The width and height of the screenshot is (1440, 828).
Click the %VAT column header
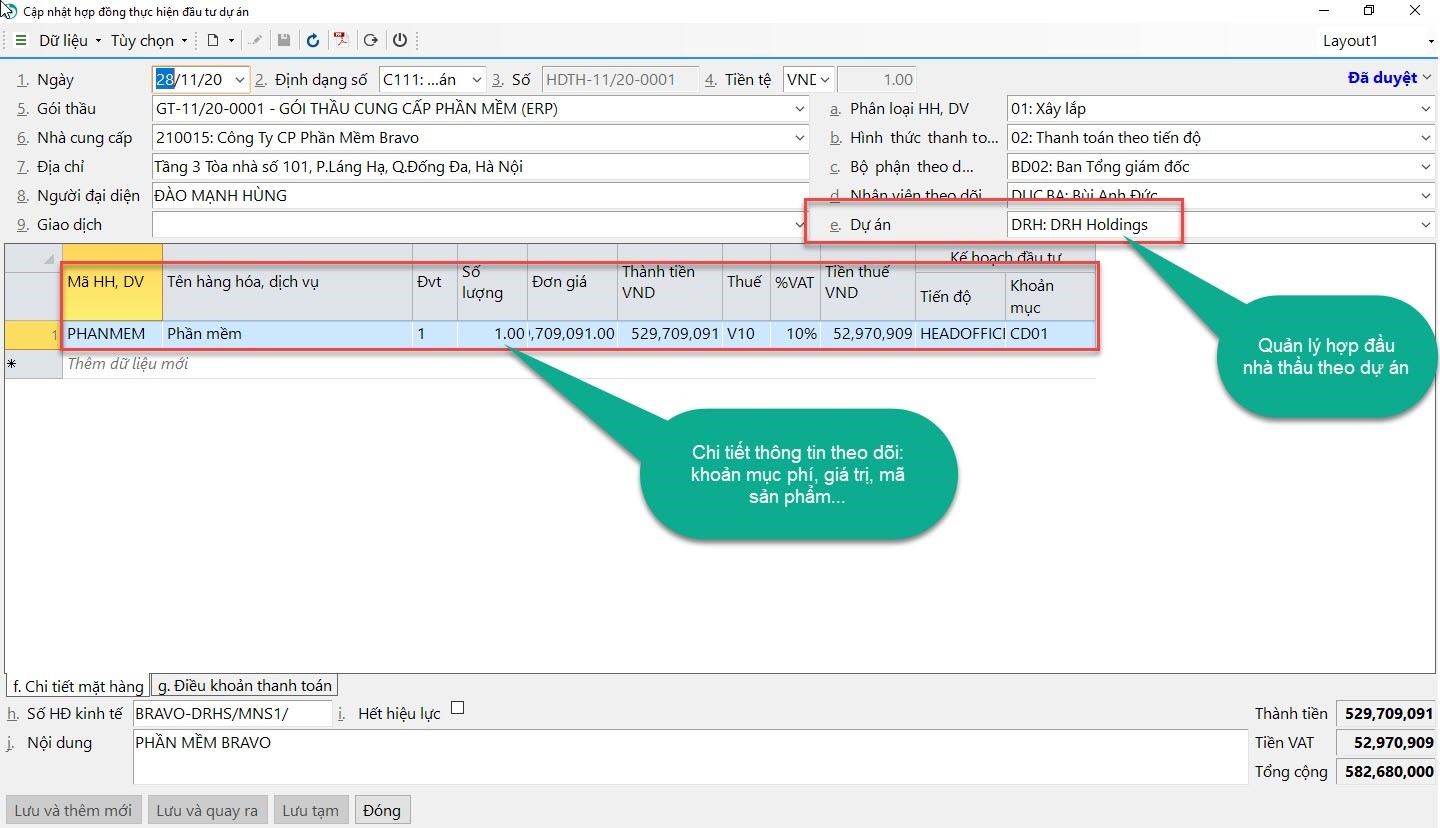tap(795, 282)
